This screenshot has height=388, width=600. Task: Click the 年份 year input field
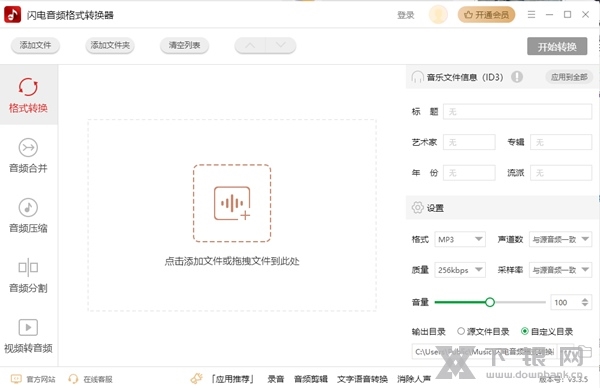pos(469,173)
